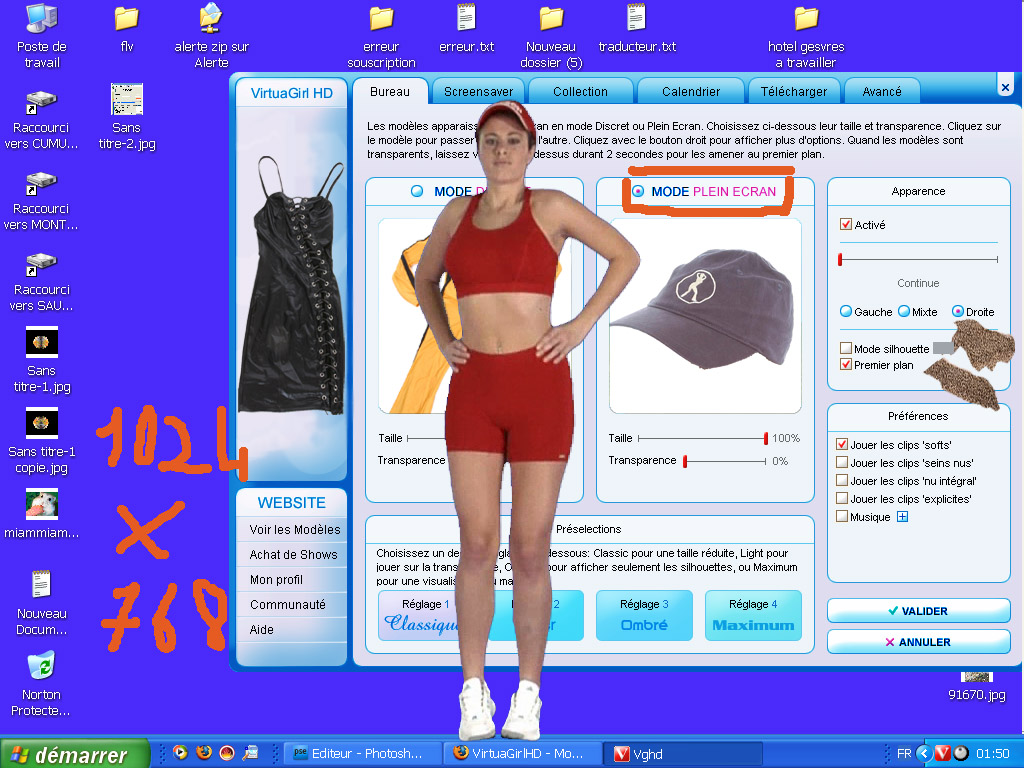Go to the Calendrier tab
The image size is (1024, 768).
coord(691,91)
